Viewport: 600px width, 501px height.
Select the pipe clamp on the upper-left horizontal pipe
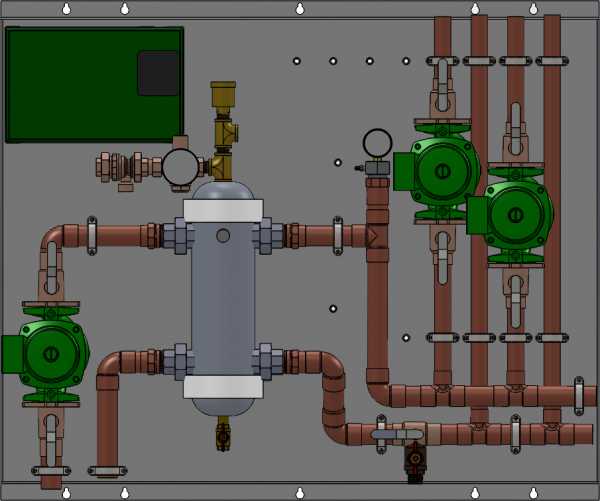92,235
